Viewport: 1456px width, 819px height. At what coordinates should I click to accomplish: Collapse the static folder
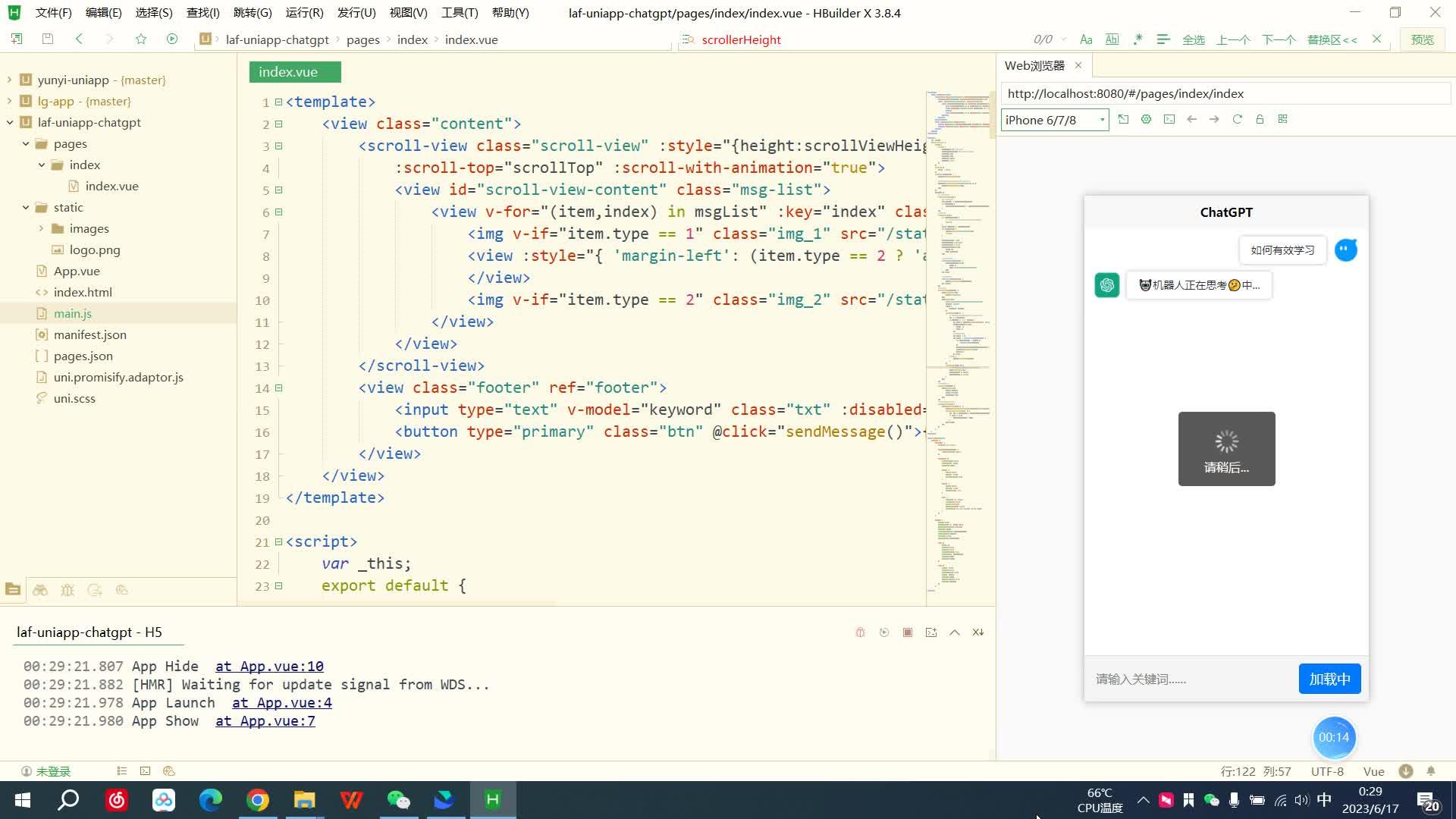point(26,207)
